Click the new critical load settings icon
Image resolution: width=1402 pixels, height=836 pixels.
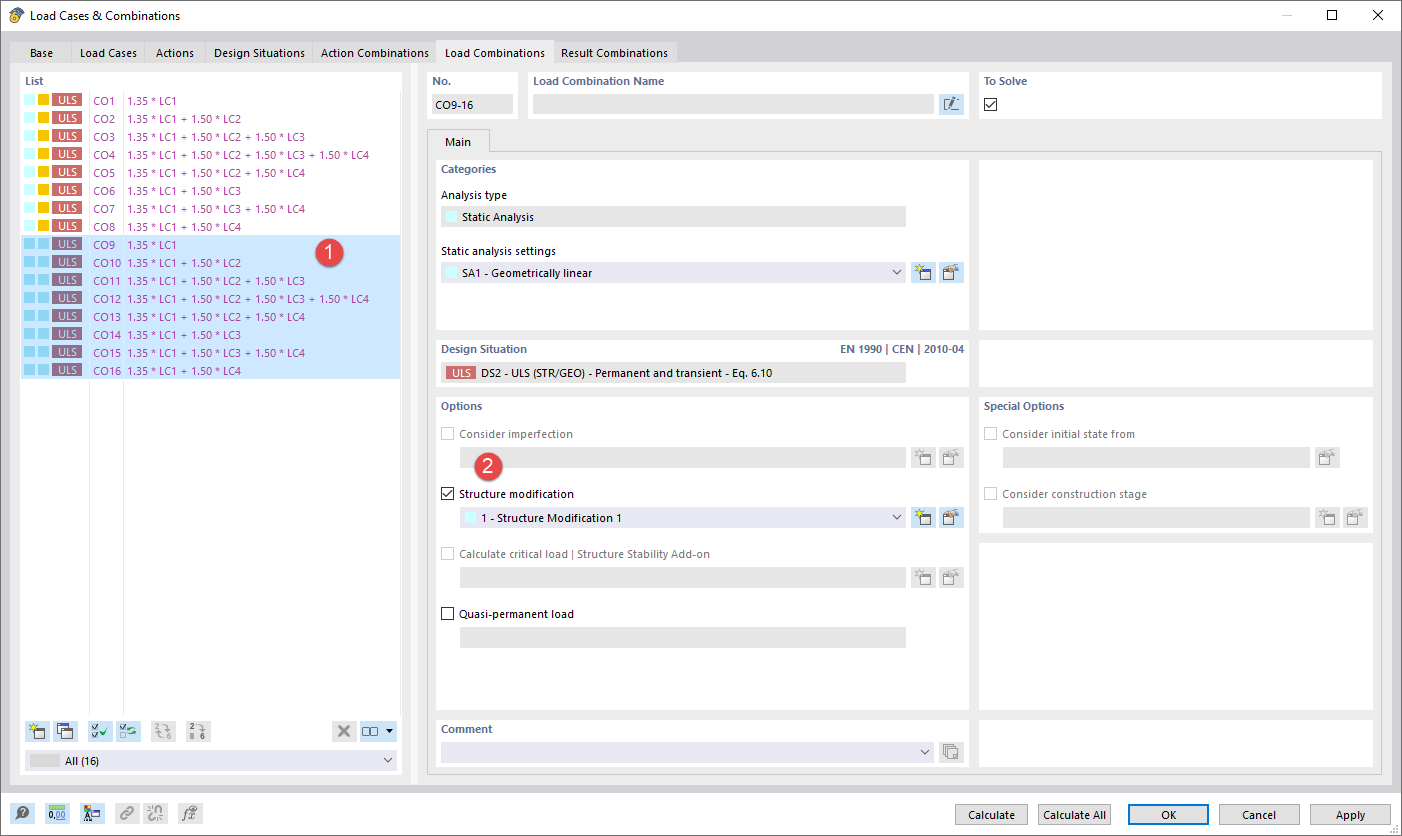point(923,577)
